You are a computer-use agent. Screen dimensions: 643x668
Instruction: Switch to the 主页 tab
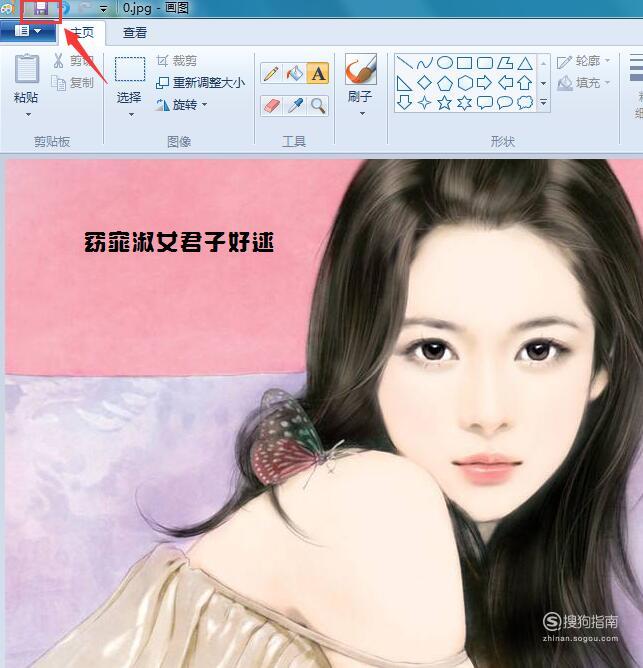pos(82,32)
